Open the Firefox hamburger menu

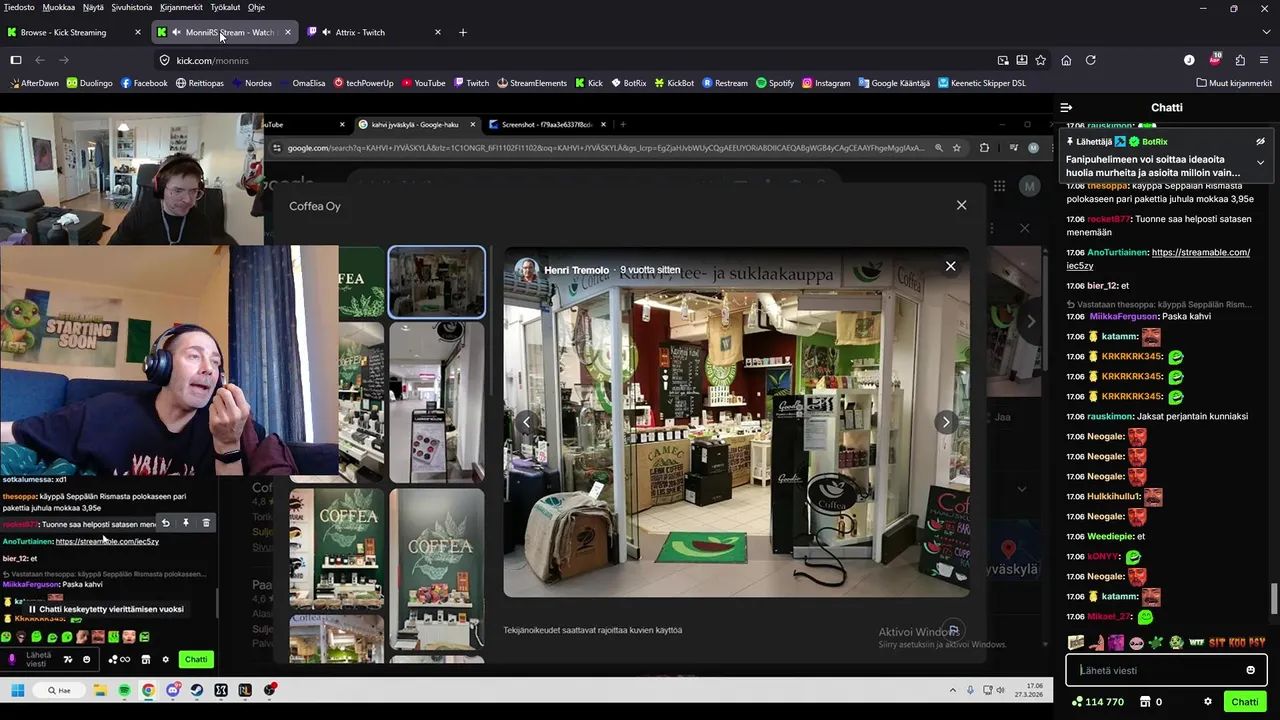click(x=1265, y=60)
